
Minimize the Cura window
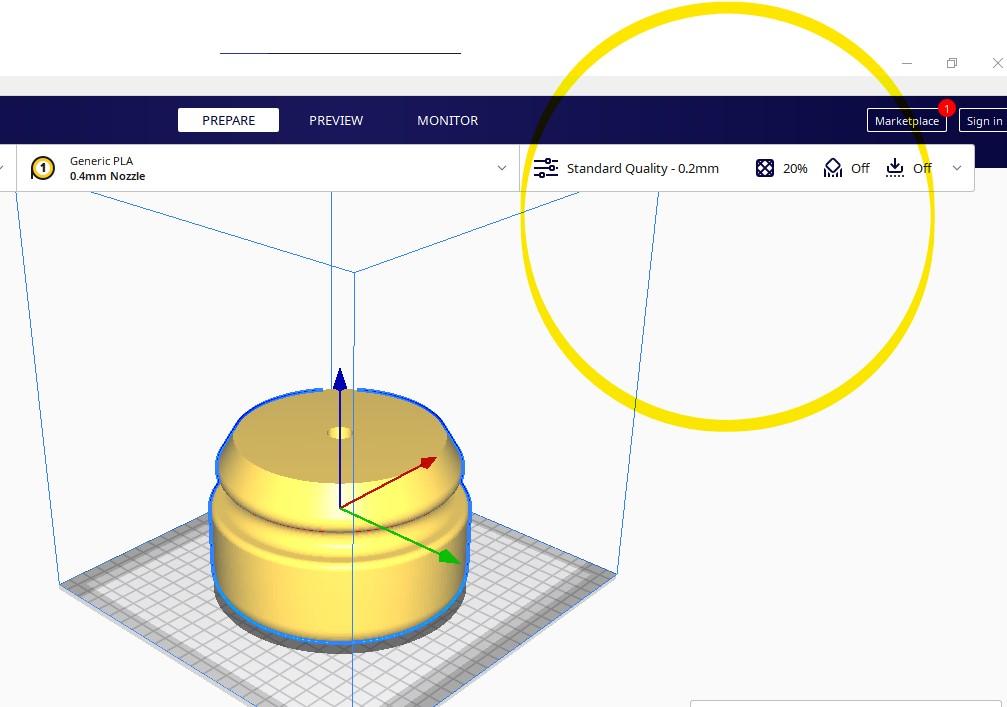click(907, 63)
